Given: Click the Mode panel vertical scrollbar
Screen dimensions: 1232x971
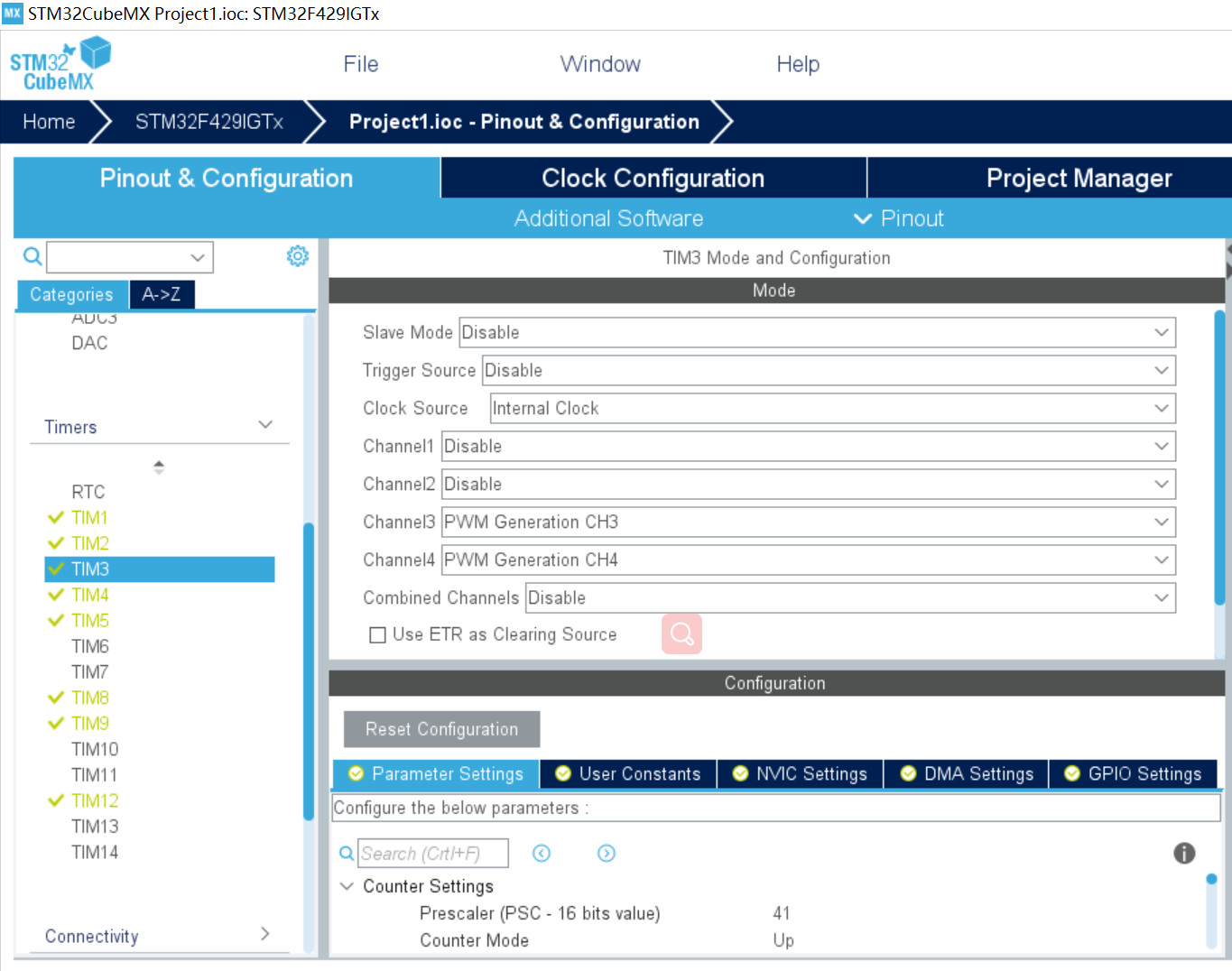Looking at the screenshot, I should pos(1220,458).
